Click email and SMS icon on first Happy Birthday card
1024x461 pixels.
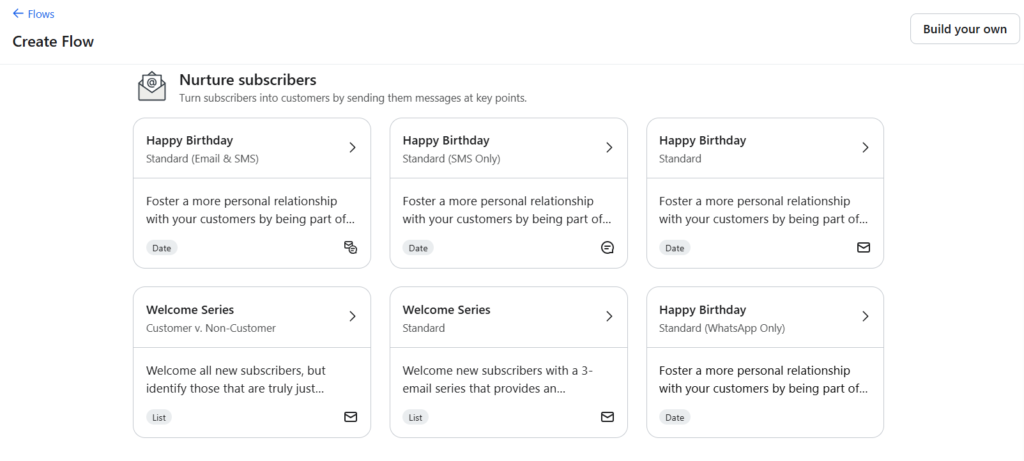point(350,248)
